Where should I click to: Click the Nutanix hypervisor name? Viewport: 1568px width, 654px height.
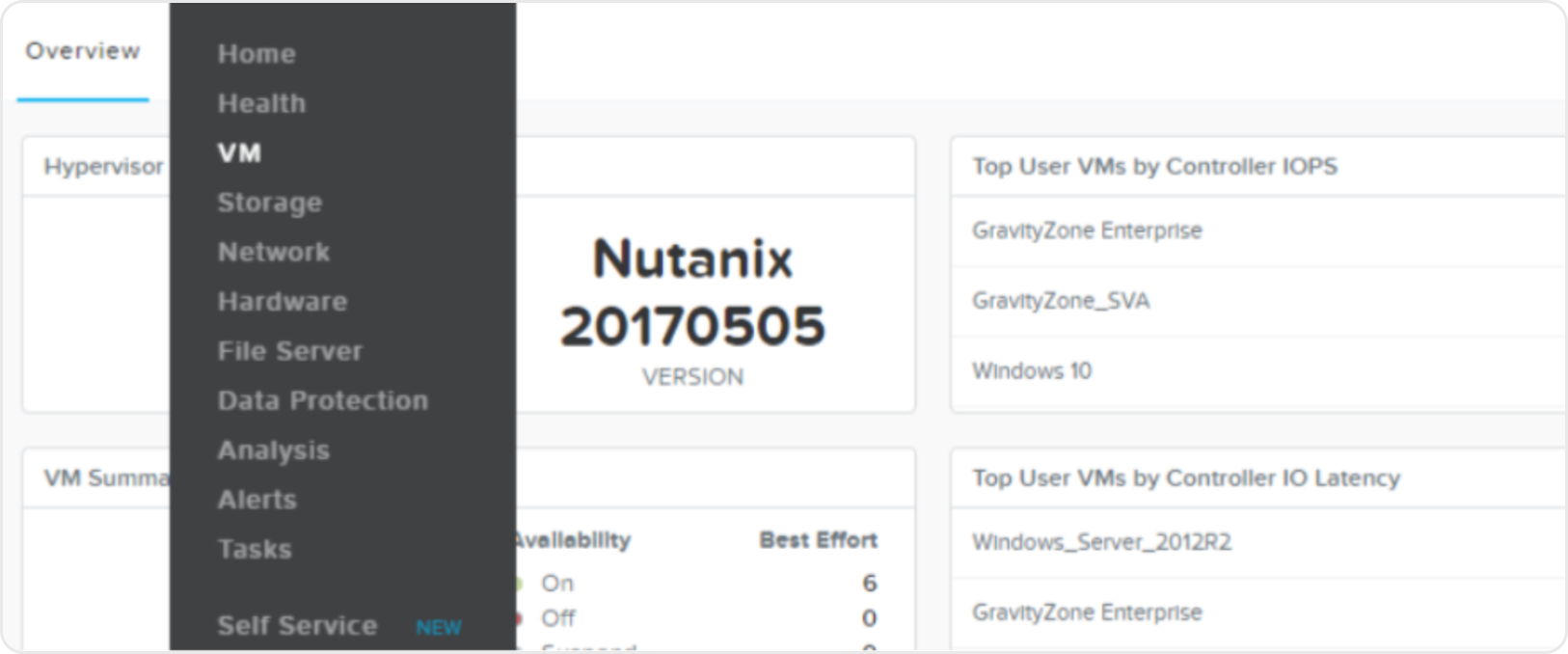pos(692,259)
